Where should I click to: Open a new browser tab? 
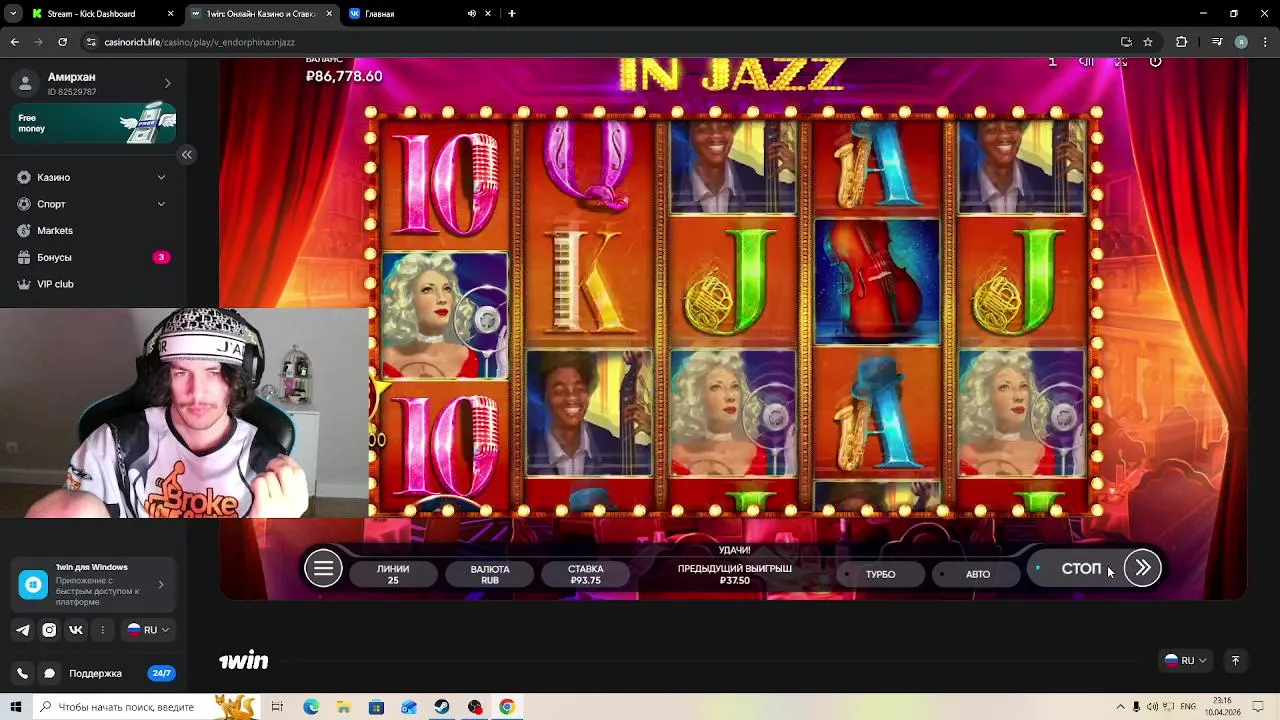click(511, 14)
